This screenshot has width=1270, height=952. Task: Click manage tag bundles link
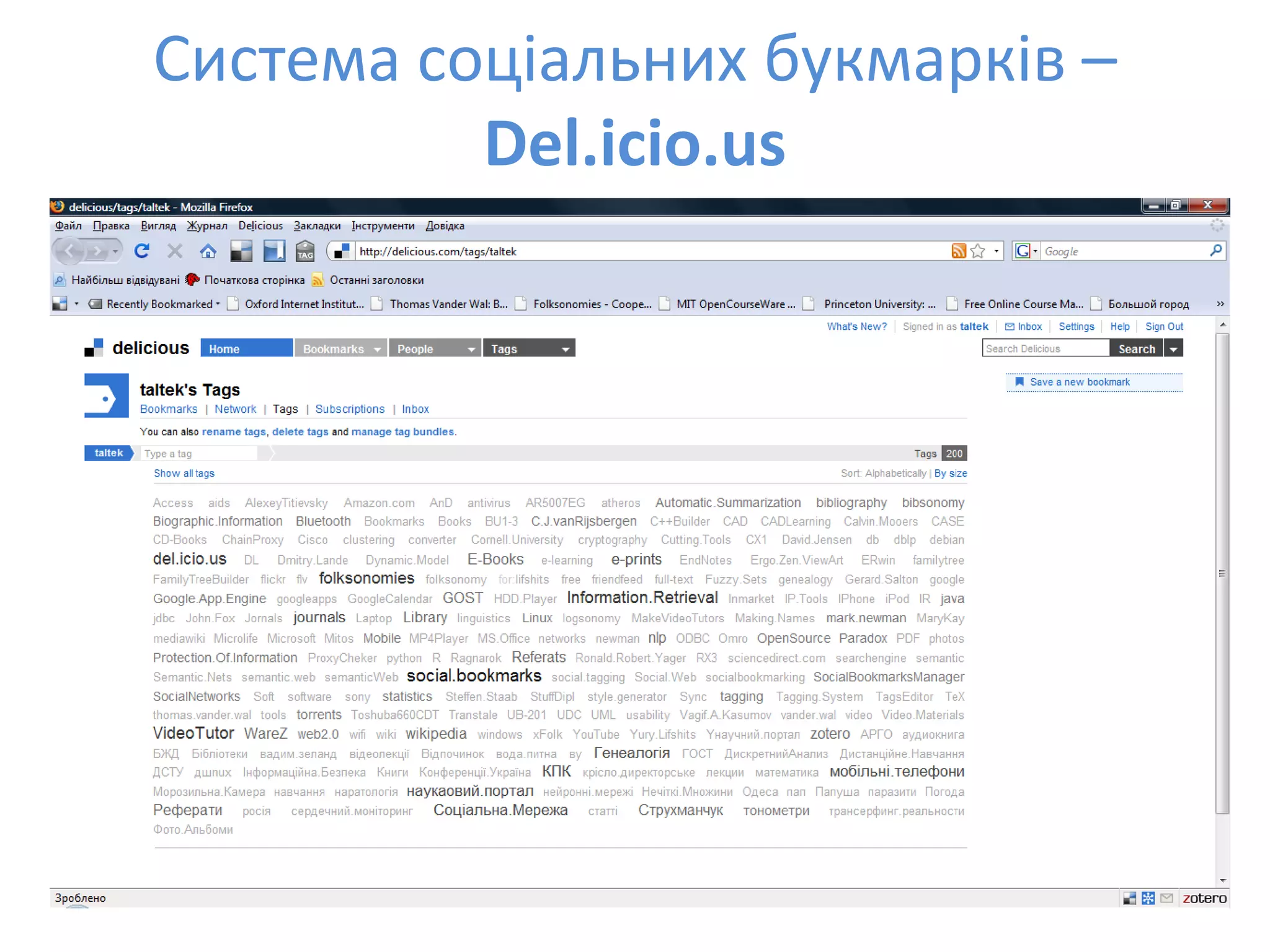402,431
